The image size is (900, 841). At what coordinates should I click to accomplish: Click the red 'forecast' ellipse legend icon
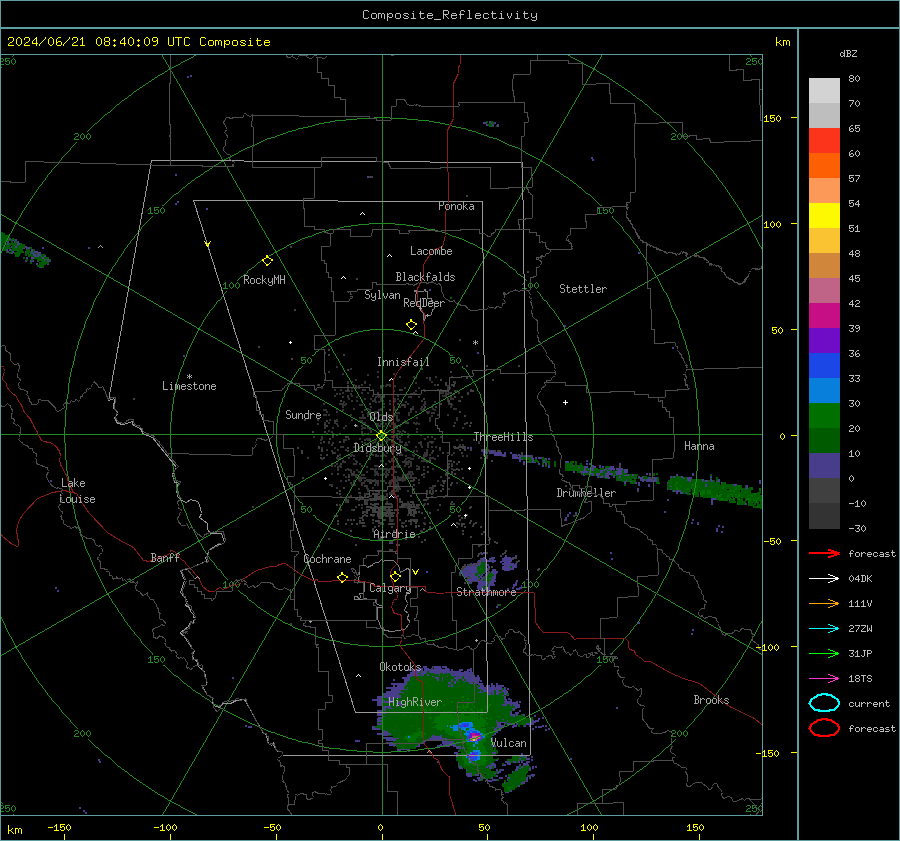click(x=824, y=728)
